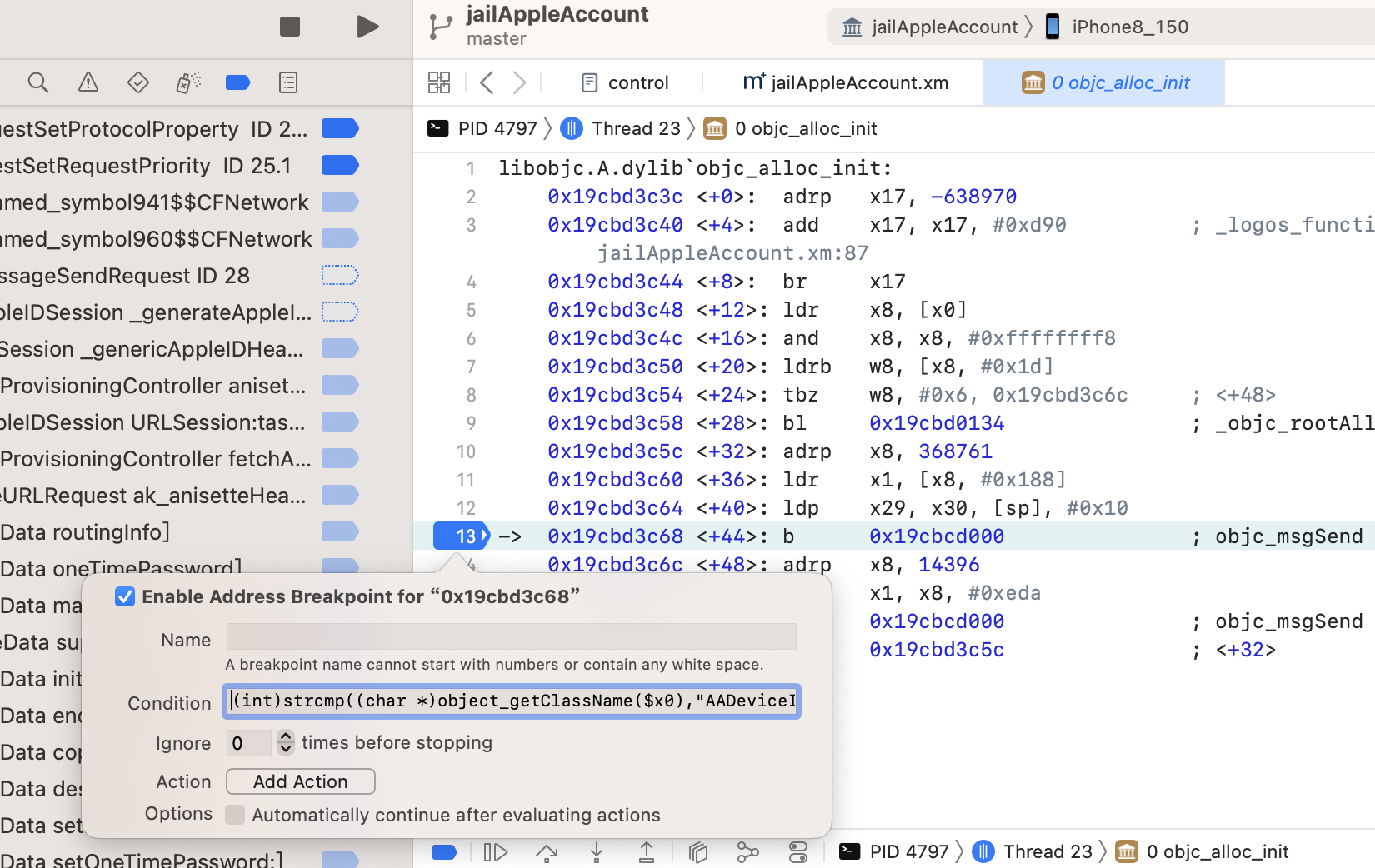Screen dimensions: 1375x868
Task: Click address 0x19cbd3c3c on line 2
Action: (615, 197)
